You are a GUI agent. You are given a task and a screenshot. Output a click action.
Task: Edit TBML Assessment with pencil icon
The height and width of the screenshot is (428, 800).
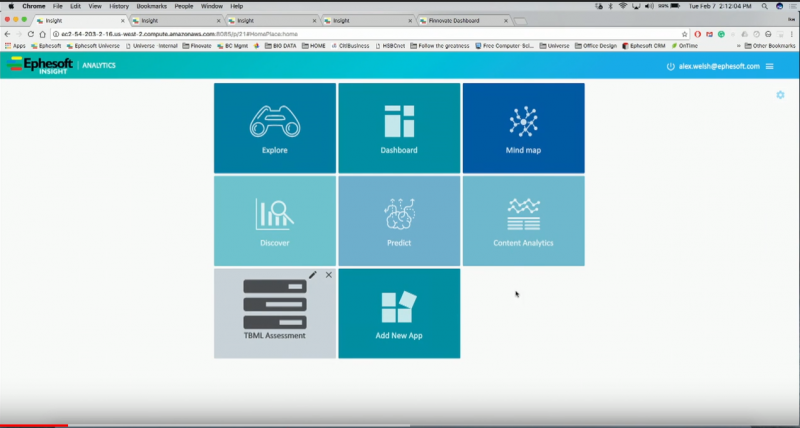tap(313, 275)
